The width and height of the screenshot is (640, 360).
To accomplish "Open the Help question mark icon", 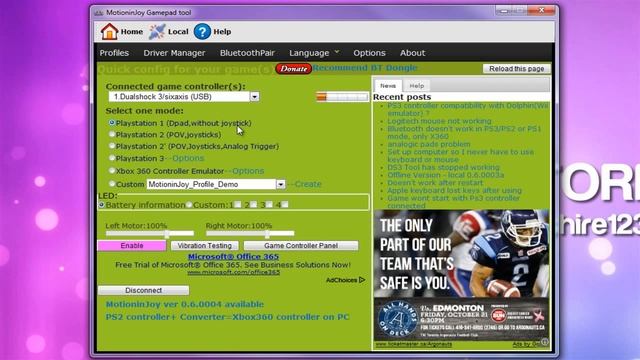I will [202, 31].
